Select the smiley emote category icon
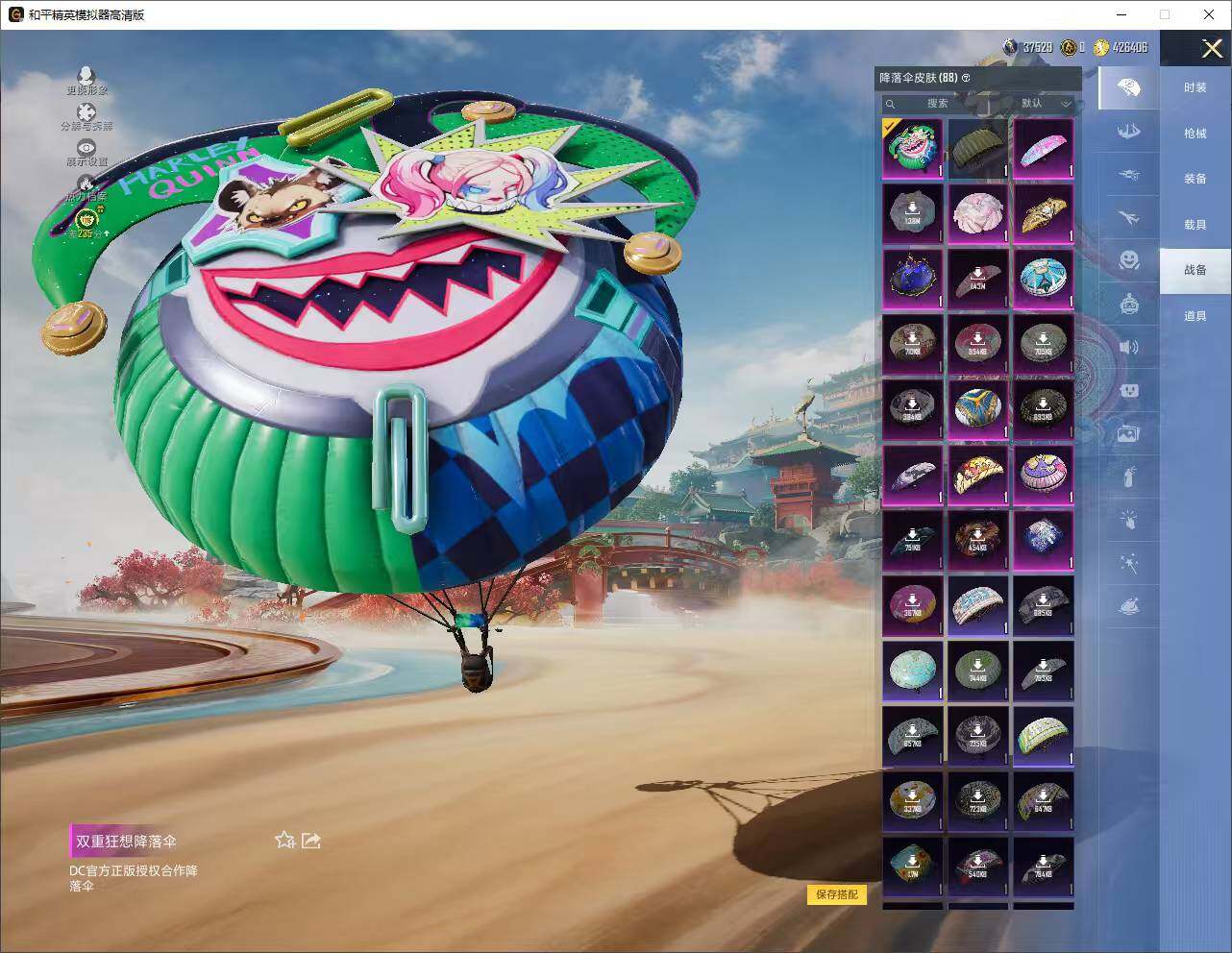The image size is (1232, 953). click(1129, 260)
